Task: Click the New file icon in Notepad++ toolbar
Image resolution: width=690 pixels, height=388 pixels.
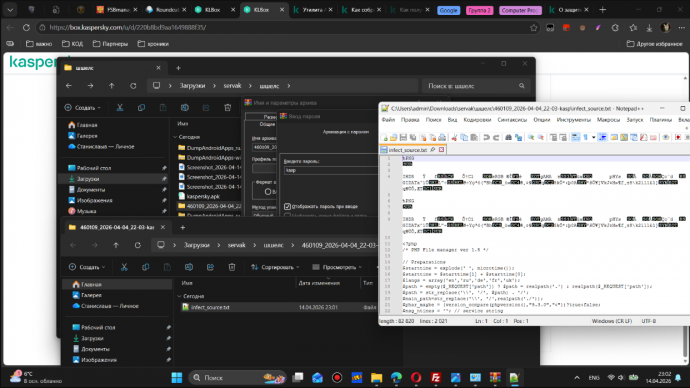Action: click(x=385, y=138)
